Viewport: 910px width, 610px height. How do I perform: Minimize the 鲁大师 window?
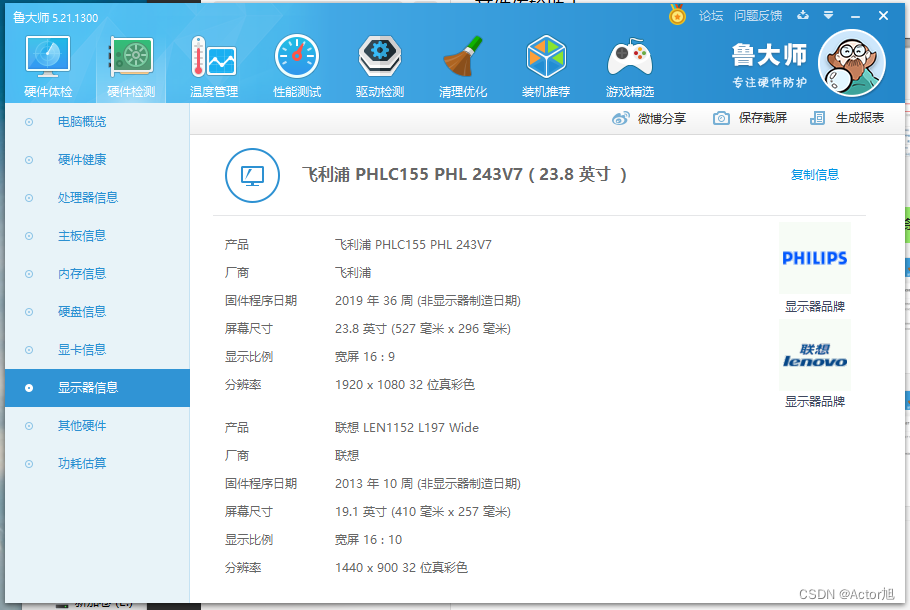tap(855, 16)
